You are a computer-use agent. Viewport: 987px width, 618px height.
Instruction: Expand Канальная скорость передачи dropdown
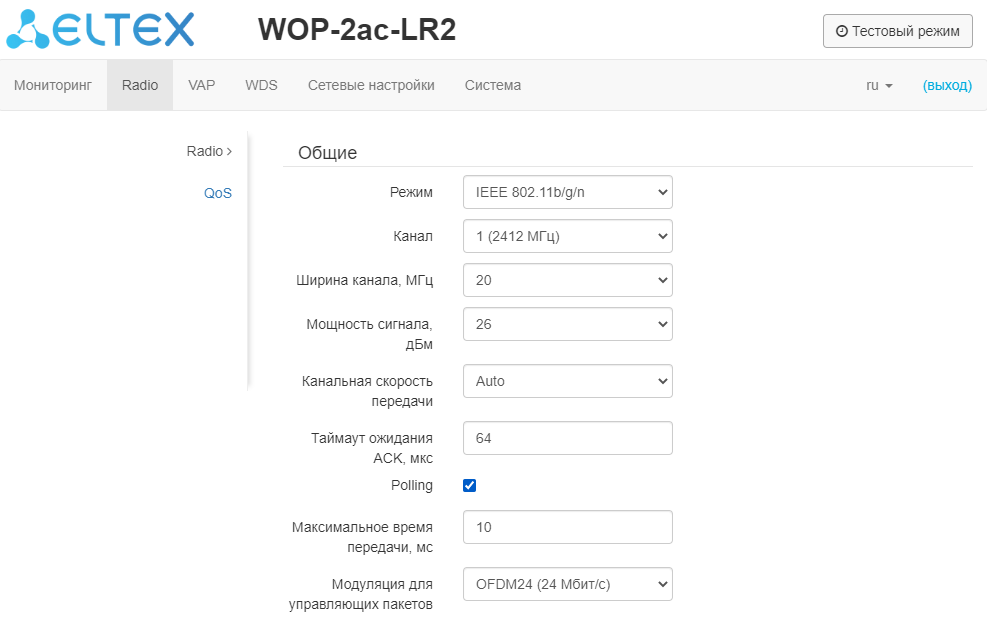click(x=567, y=381)
